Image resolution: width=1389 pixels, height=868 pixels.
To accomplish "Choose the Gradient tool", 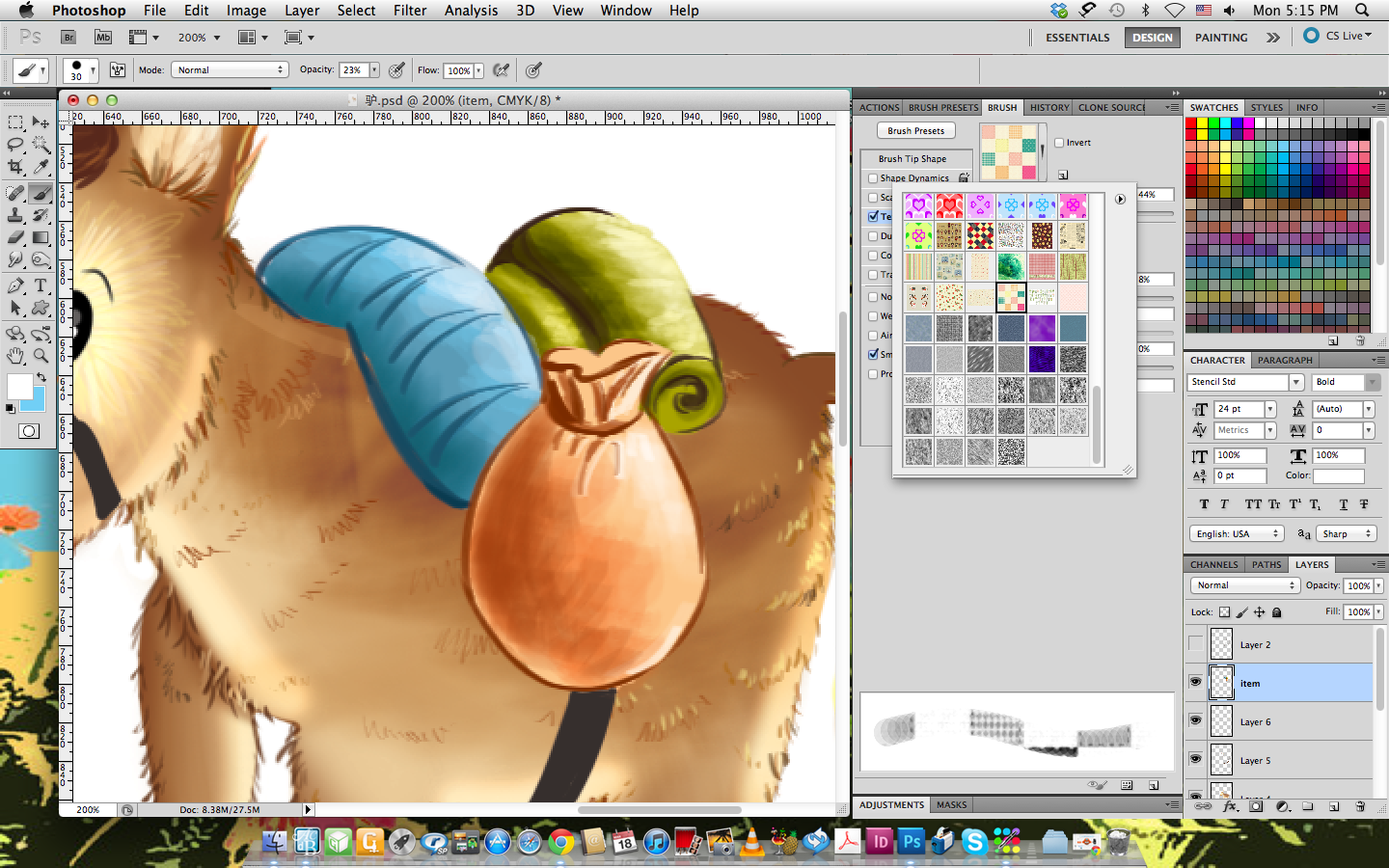I will point(41,237).
